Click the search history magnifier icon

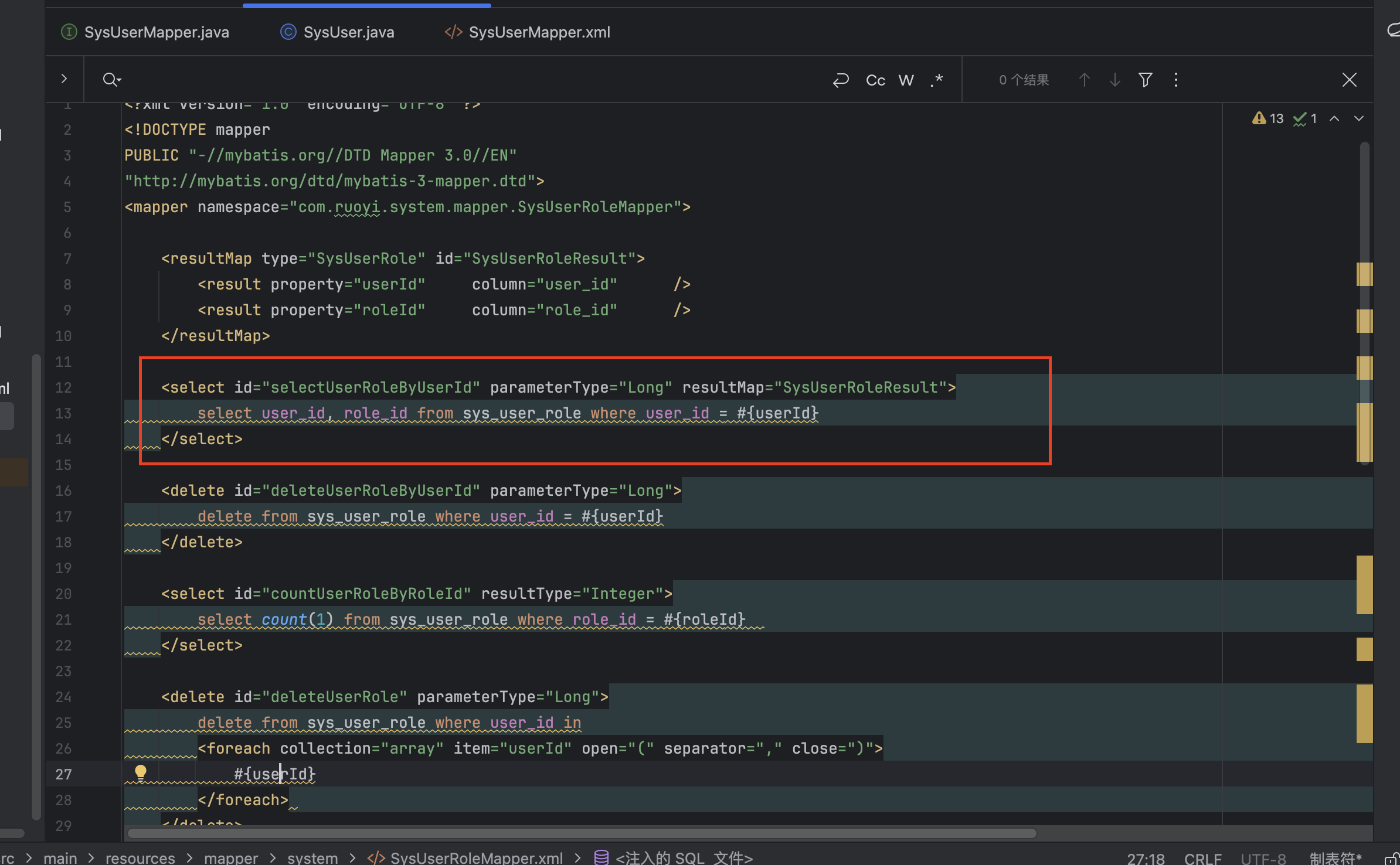click(x=111, y=80)
